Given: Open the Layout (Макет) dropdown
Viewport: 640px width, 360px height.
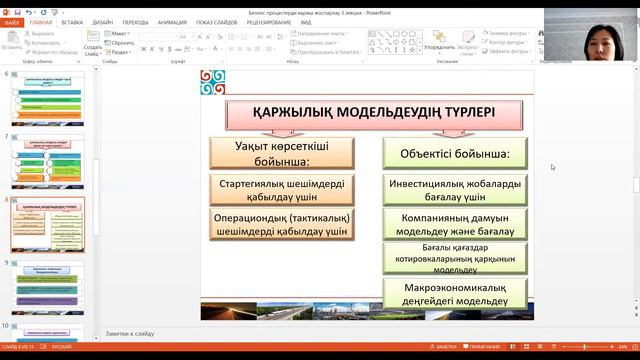Looking at the screenshot, I should coord(117,33).
